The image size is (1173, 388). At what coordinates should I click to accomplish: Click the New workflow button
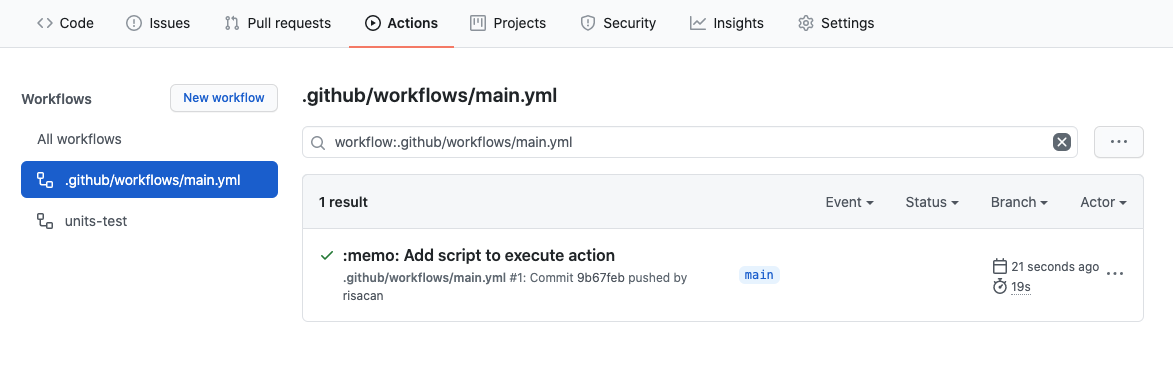coord(224,98)
